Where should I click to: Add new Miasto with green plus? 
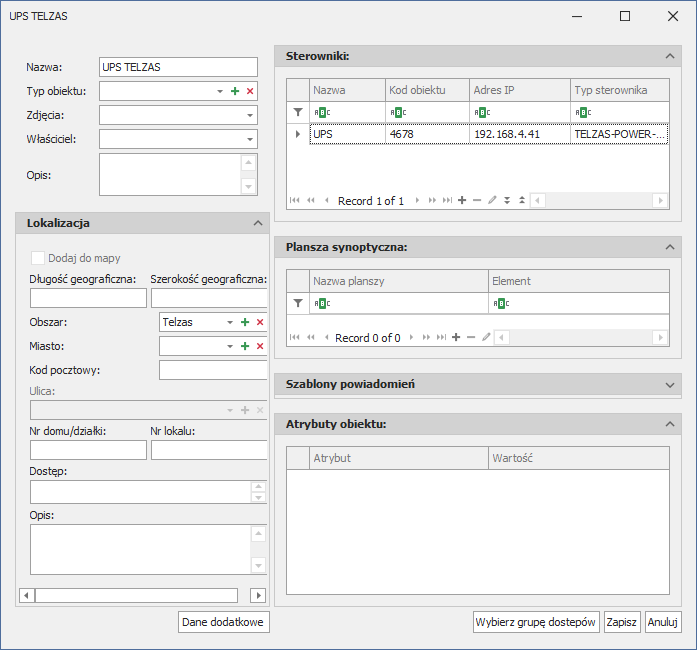[x=245, y=346]
